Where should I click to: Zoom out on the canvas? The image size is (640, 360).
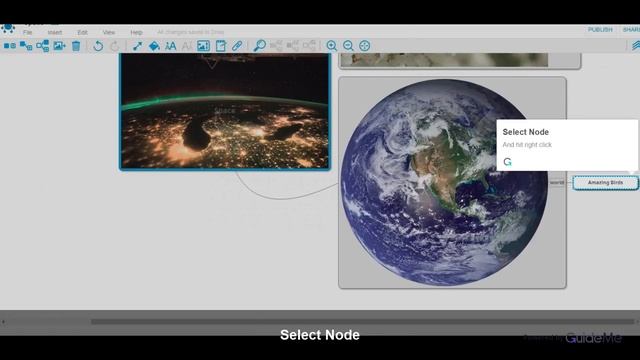(x=348, y=46)
